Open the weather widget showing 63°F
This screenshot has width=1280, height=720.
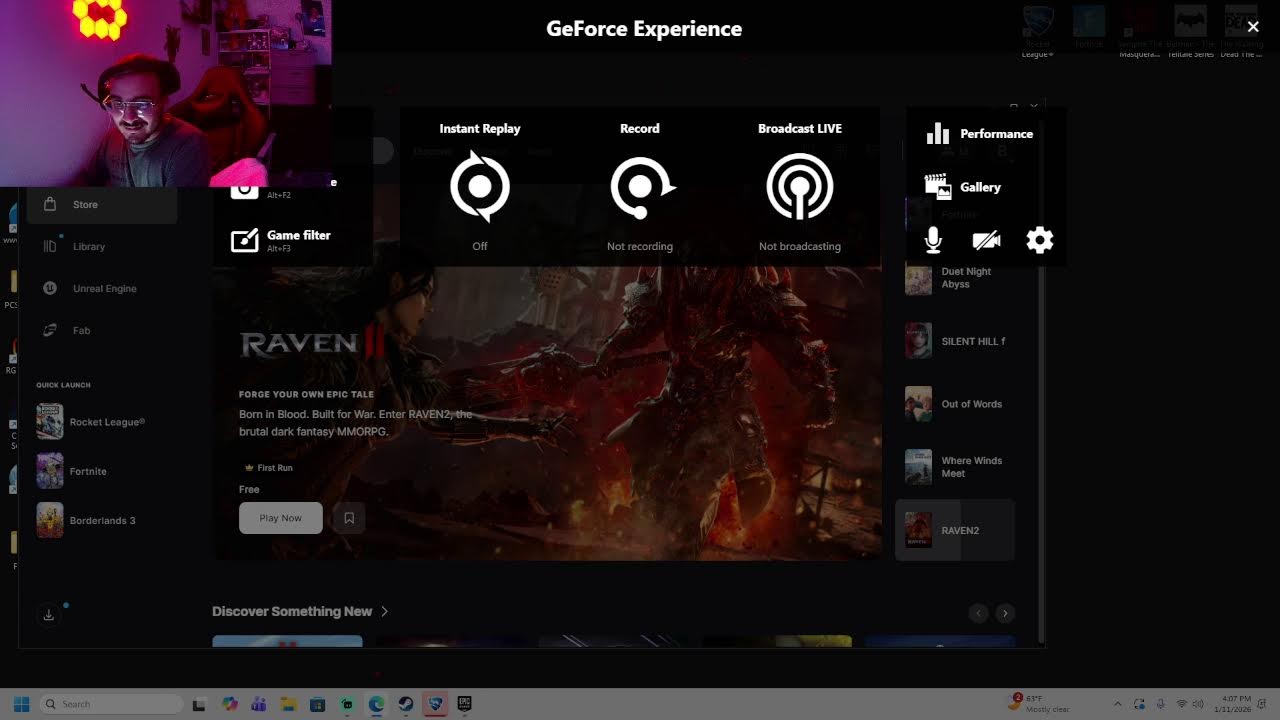pyautogui.click(x=1040, y=704)
